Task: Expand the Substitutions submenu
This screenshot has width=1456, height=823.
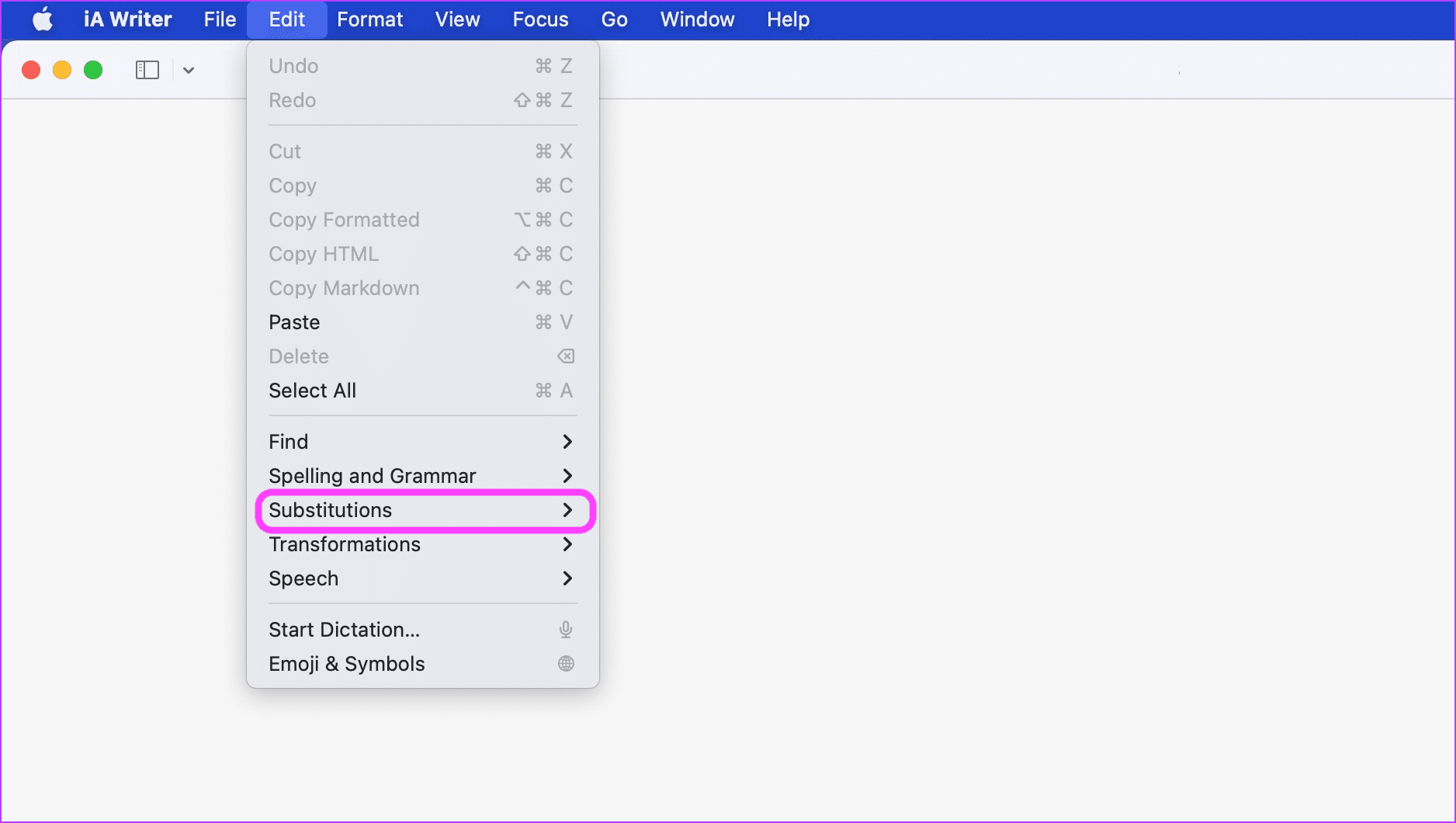Action: pyautogui.click(x=423, y=510)
